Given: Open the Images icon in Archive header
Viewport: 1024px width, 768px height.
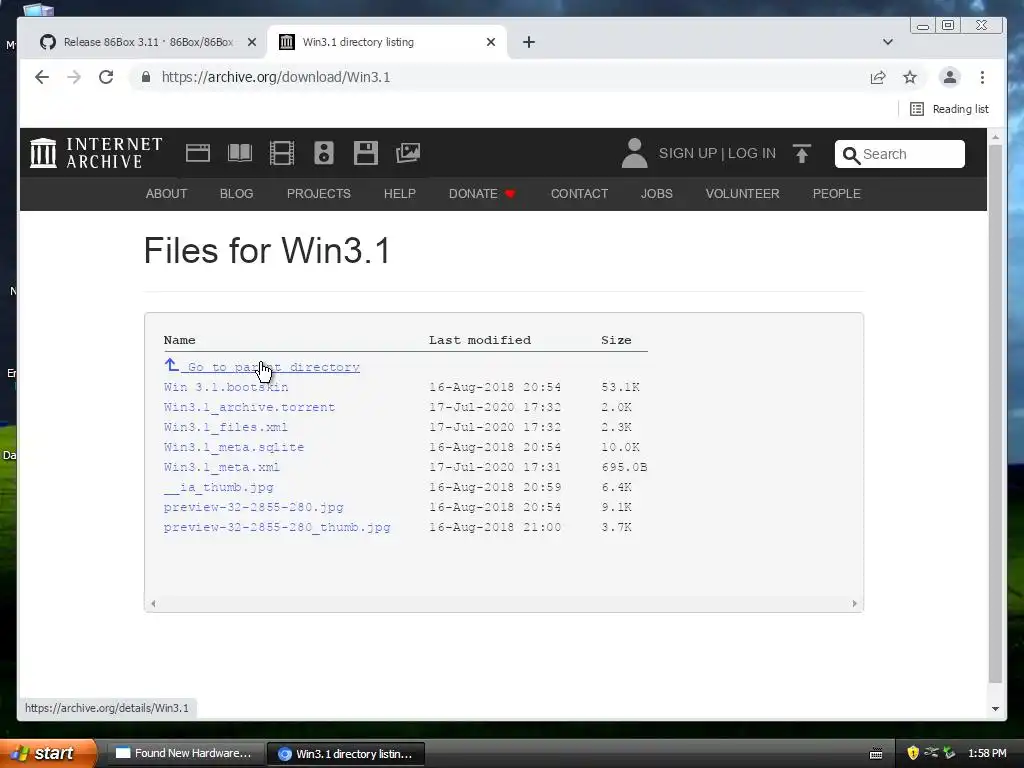Looking at the screenshot, I should click(x=408, y=153).
